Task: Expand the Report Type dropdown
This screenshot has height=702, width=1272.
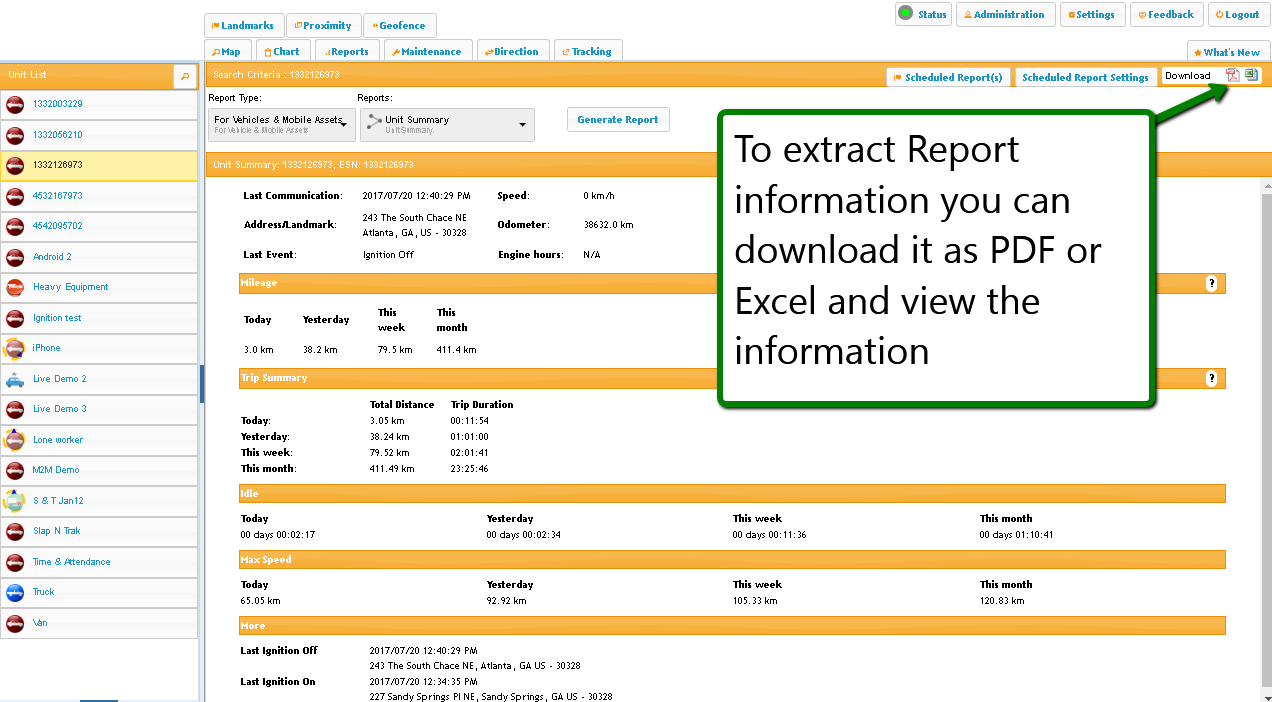Action: [282, 124]
